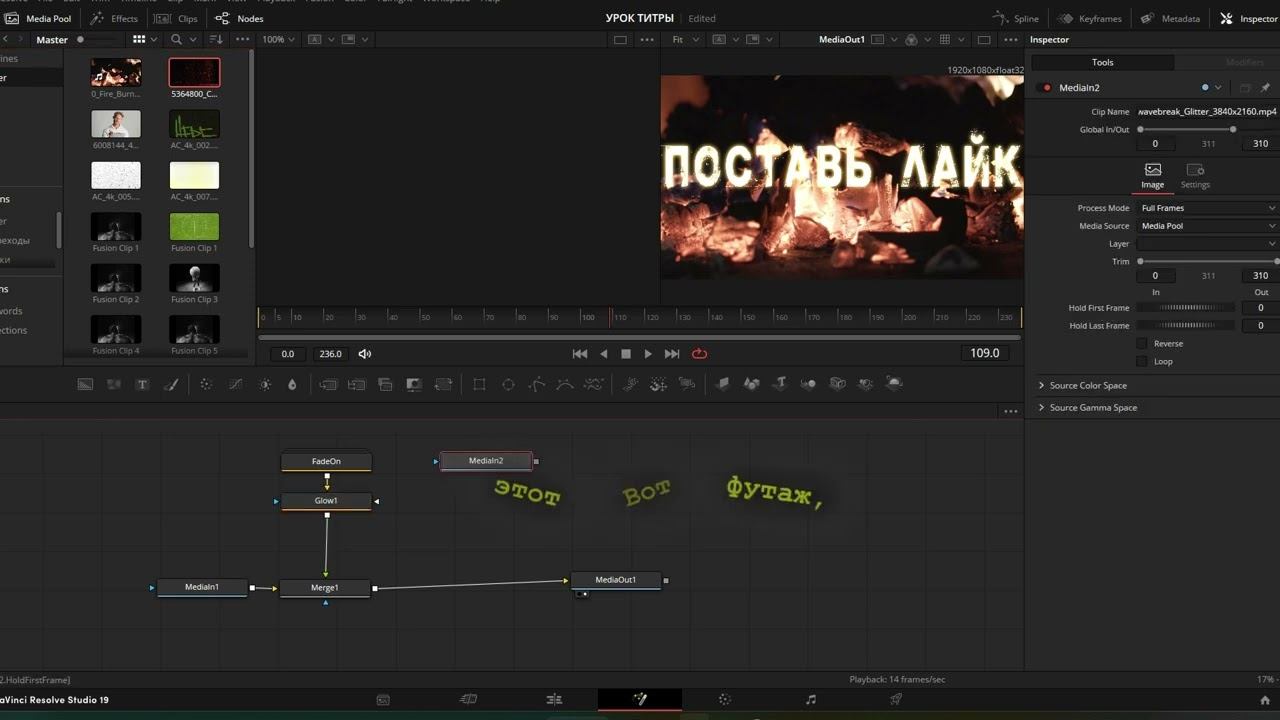Screen dimensions: 1280x720
Task: Enable the Reverse checkbox
Action: (x=1142, y=344)
